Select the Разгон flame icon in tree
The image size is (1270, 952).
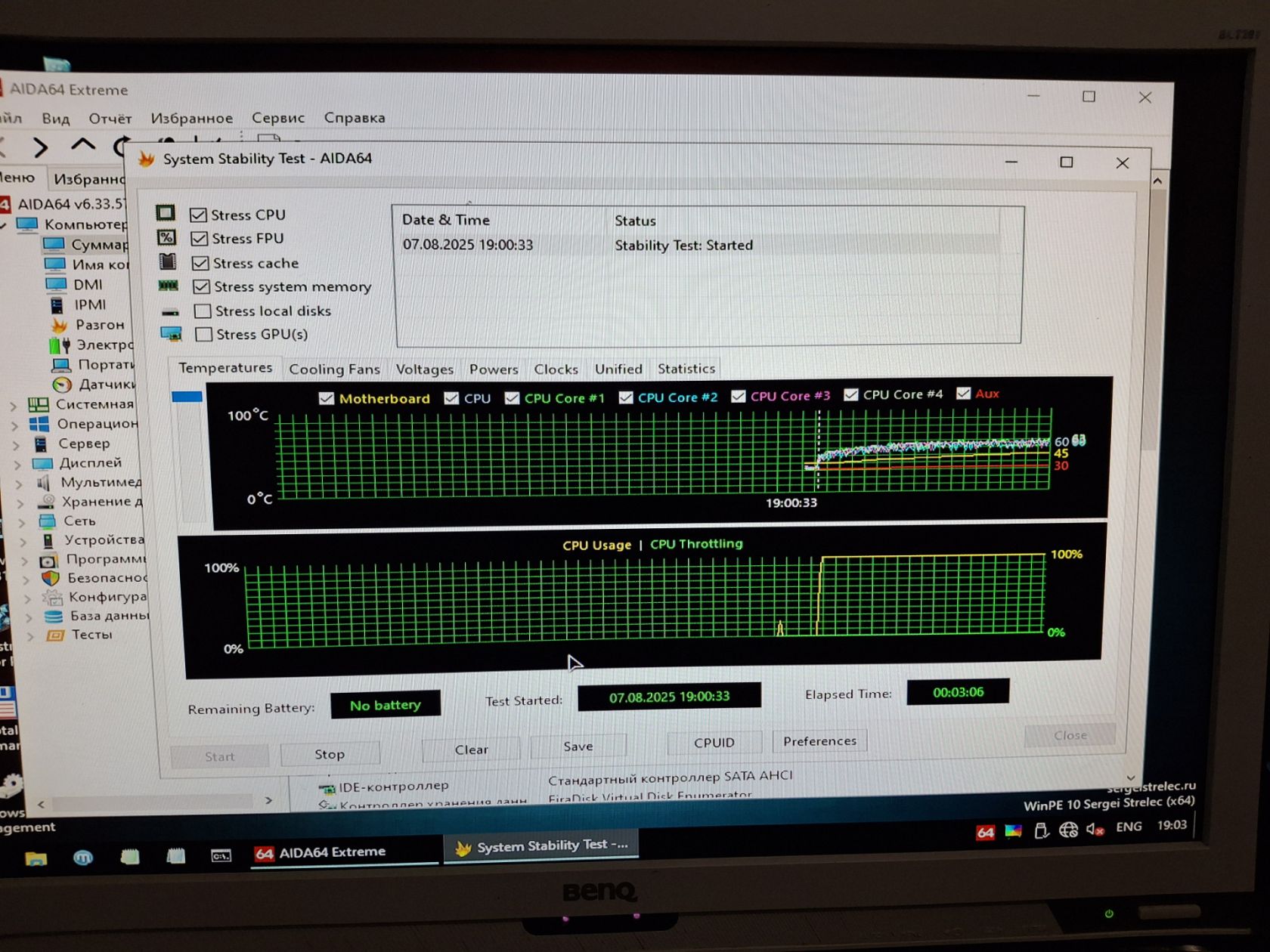pos(59,325)
